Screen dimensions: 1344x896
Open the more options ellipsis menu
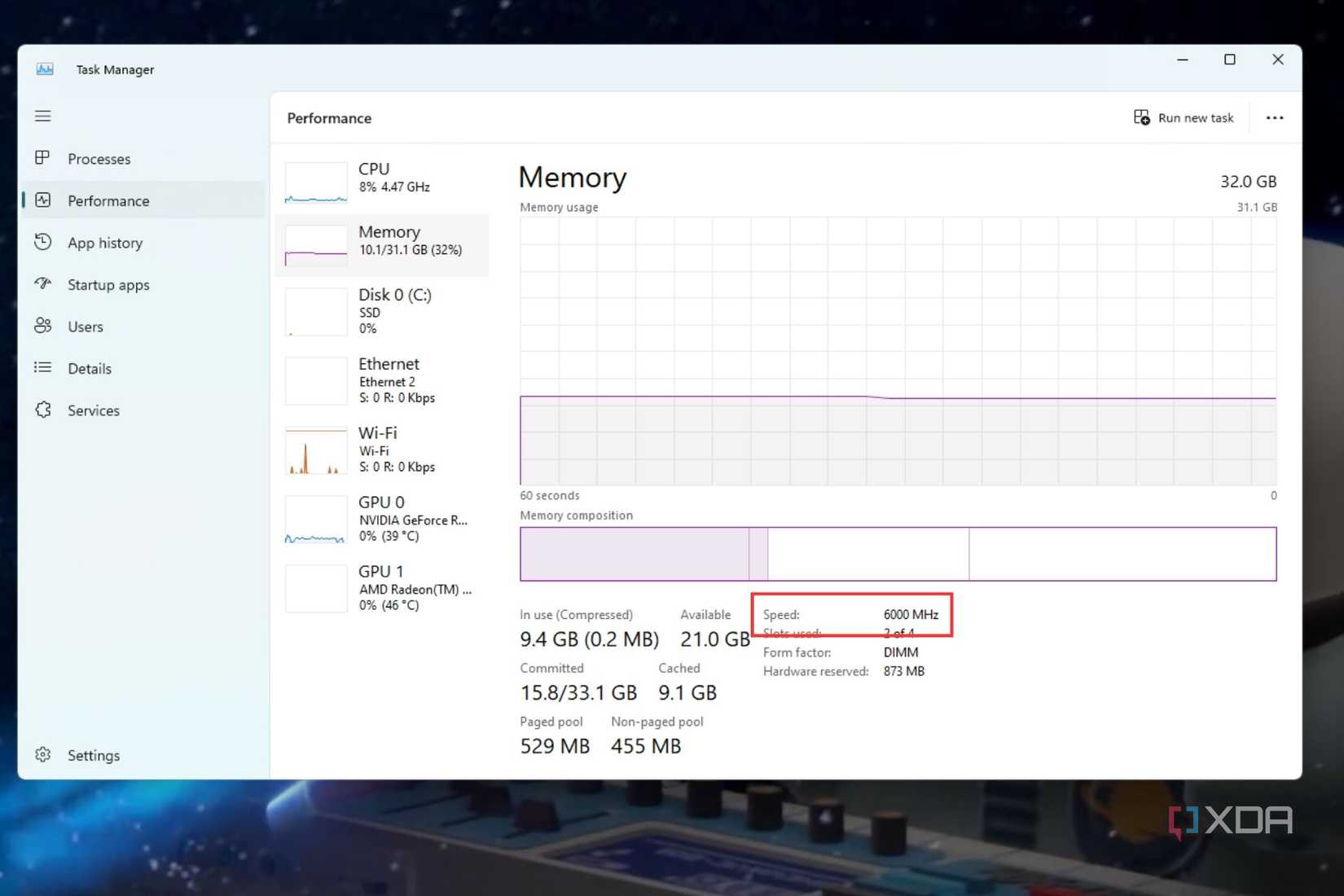pyautogui.click(x=1274, y=117)
